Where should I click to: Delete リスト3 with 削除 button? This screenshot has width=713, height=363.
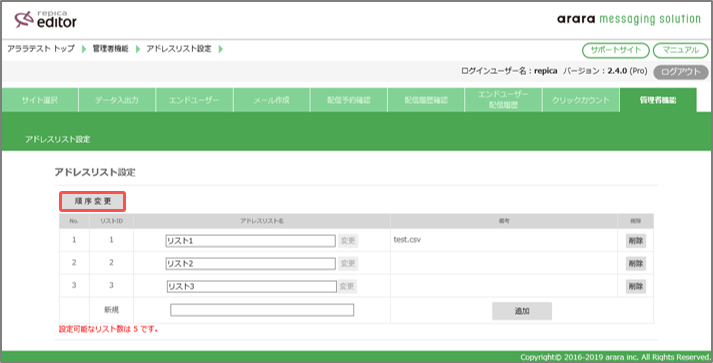click(x=636, y=286)
